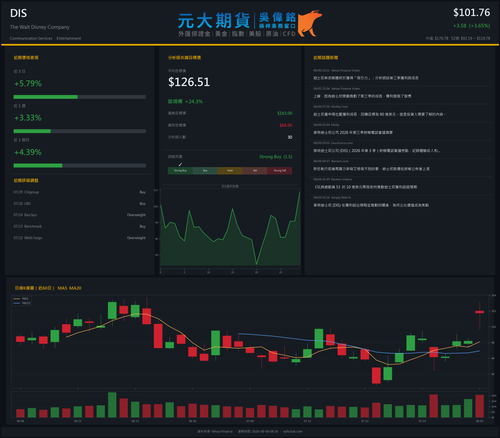This screenshot has width=500, height=438.
Task: Select the Strong Sell rating segment
Action: (280, 171)
